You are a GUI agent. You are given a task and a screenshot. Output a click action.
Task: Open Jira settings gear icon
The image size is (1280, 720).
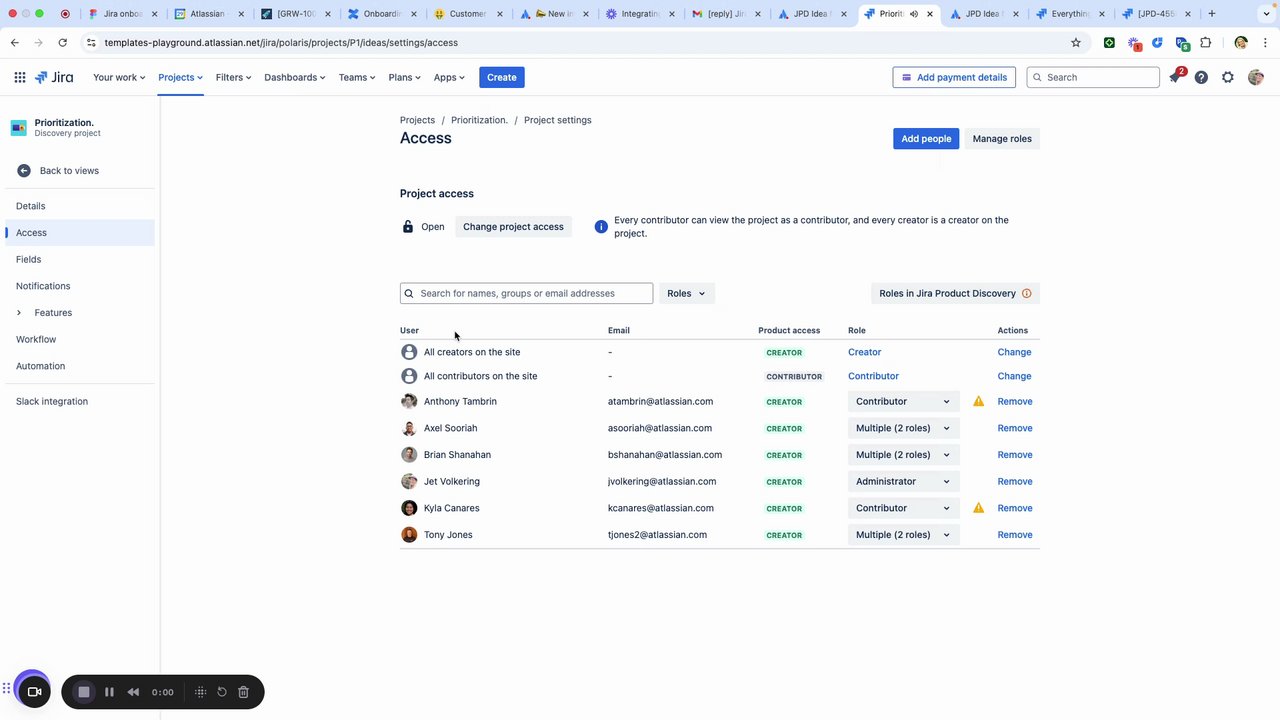click(x=1228, y=77)
